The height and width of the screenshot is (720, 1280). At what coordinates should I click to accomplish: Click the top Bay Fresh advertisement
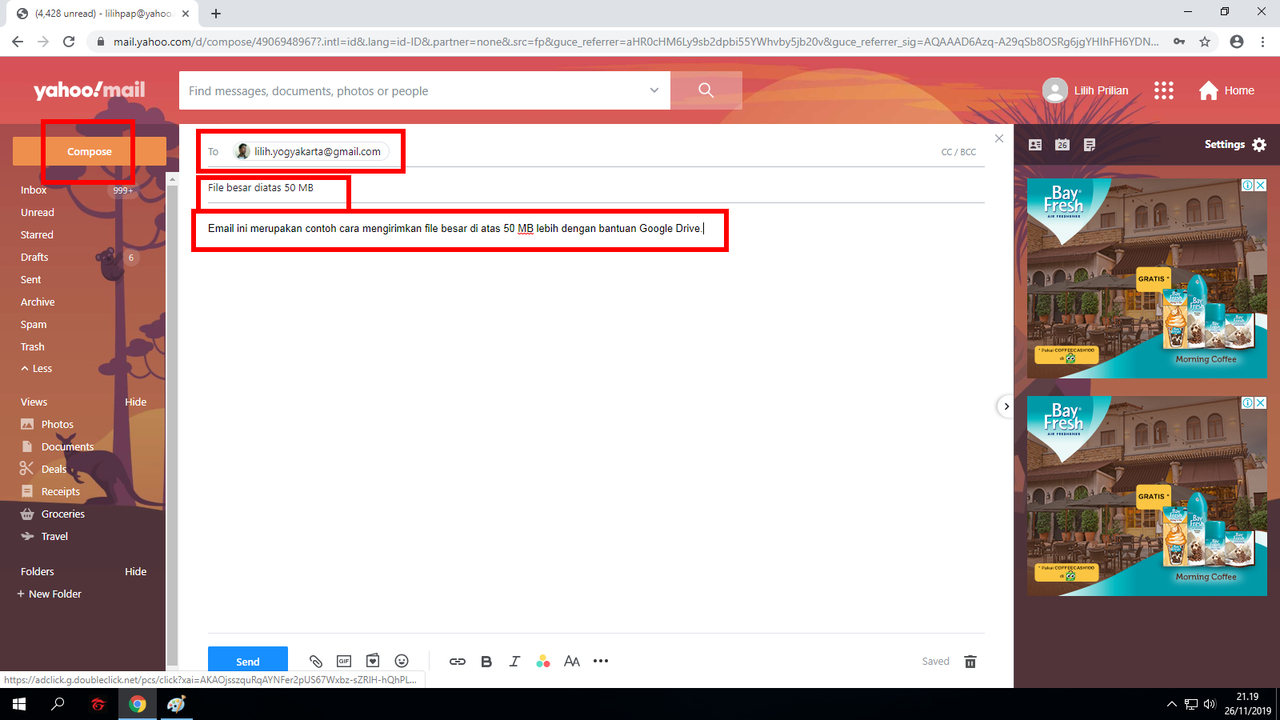1147,278
